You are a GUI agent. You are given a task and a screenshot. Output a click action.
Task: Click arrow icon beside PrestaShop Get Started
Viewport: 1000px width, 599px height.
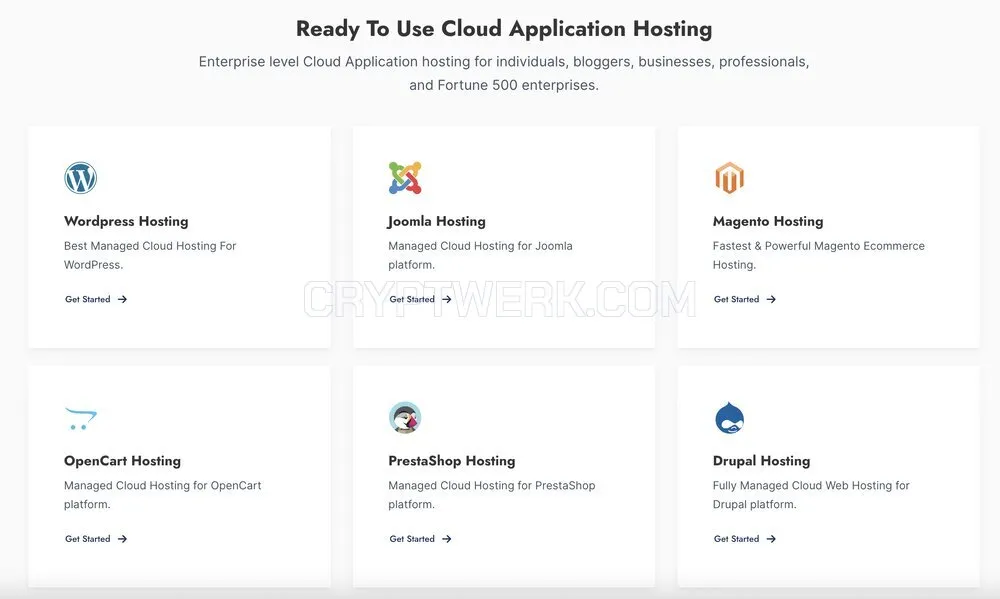pos(447,539)
